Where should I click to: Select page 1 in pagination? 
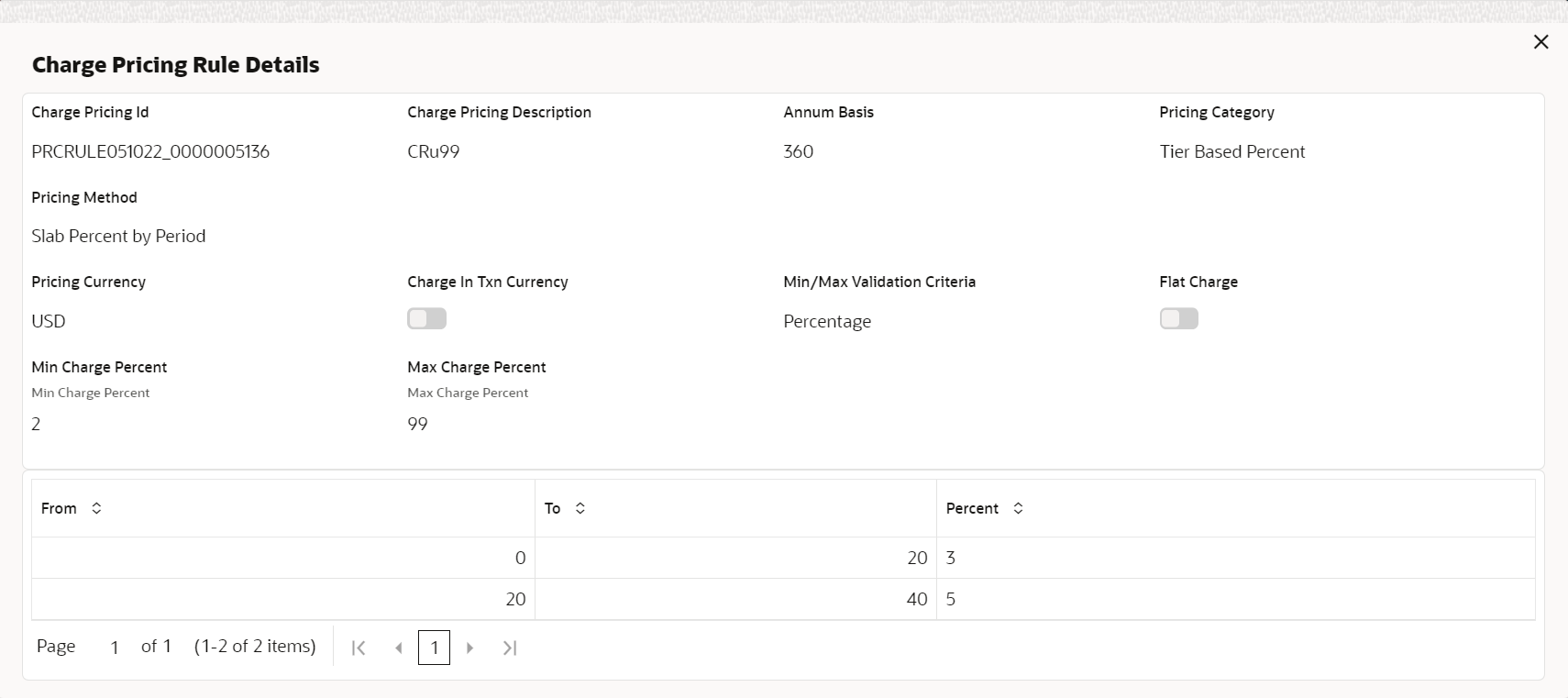[x=434, y=648]
